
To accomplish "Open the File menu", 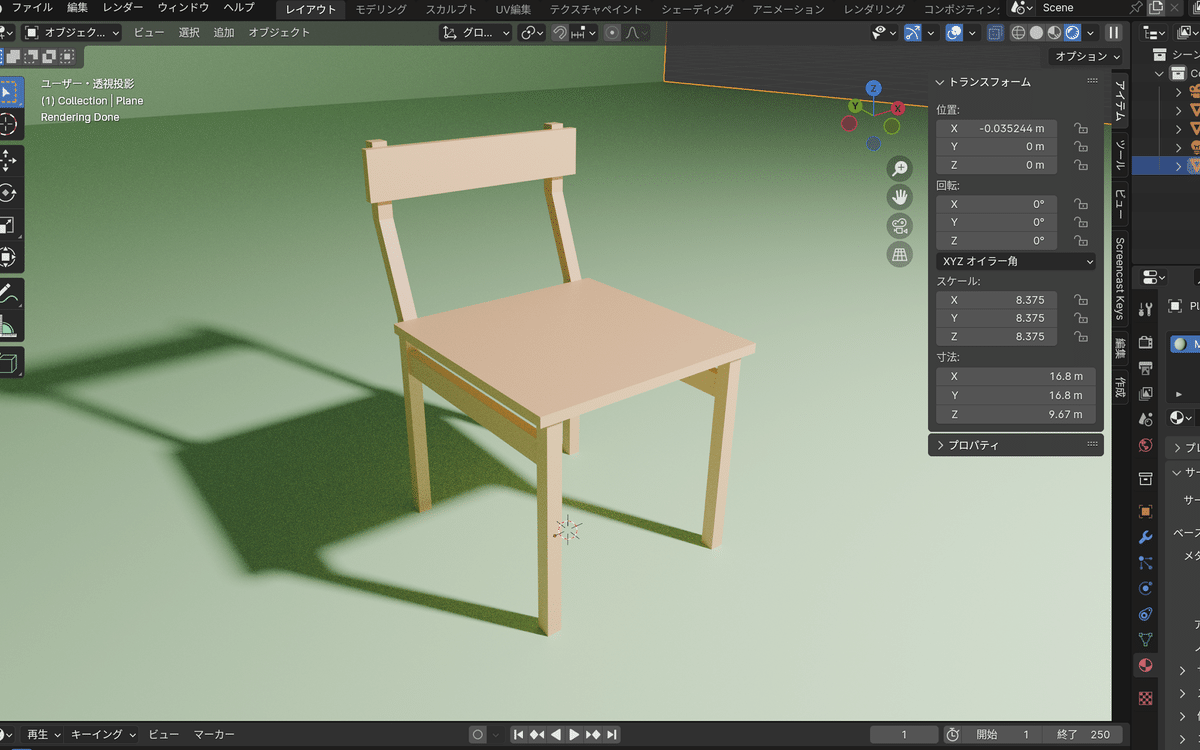I will (32, 8).
